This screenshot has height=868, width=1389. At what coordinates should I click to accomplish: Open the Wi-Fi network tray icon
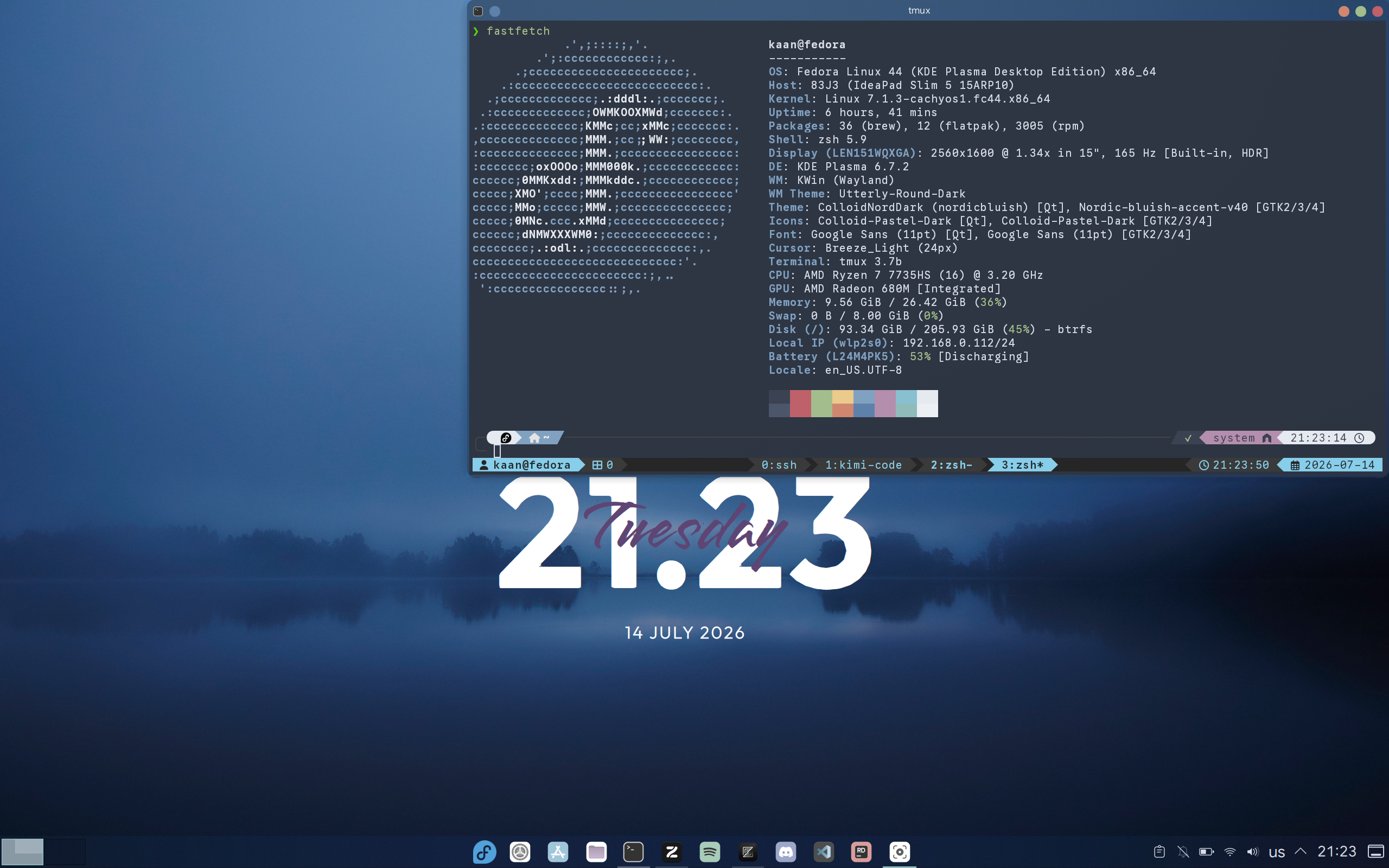tap(1230, 851)
